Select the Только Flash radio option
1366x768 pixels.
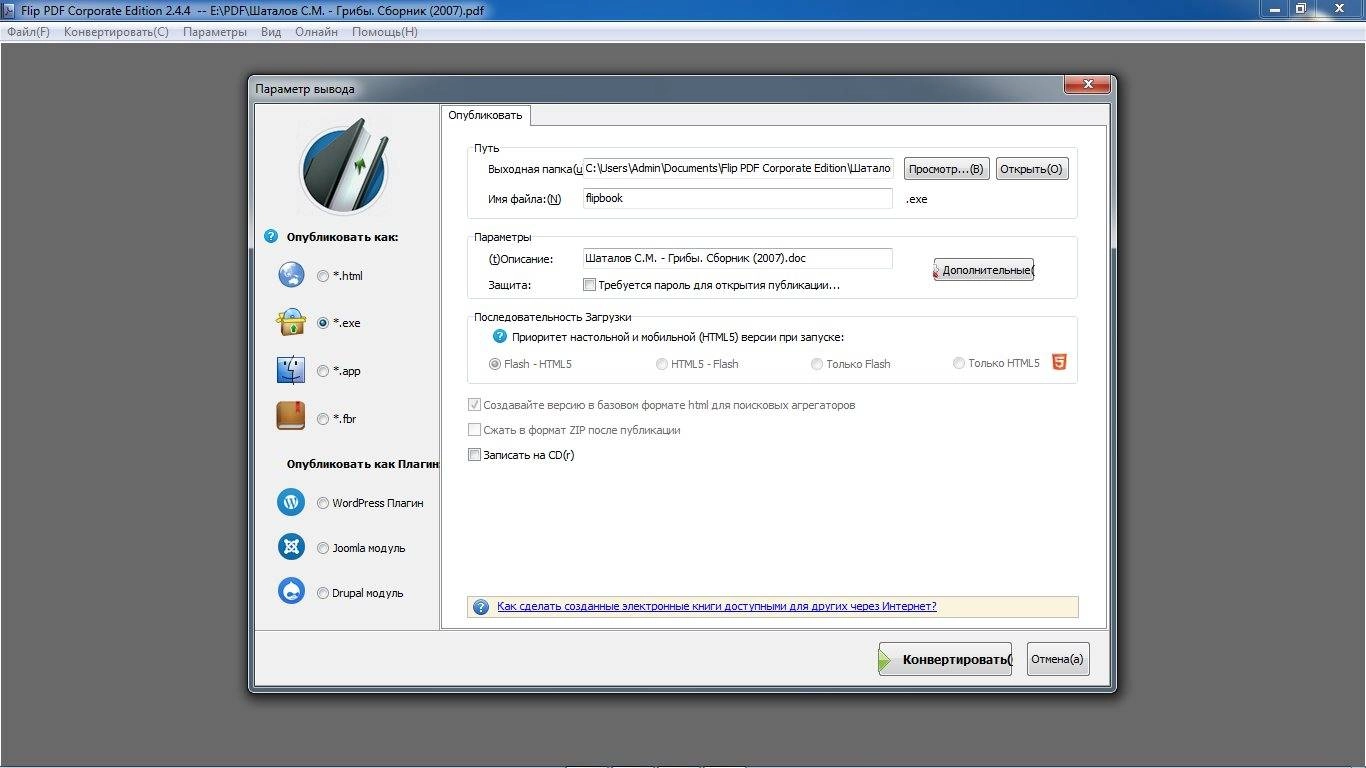817,364
